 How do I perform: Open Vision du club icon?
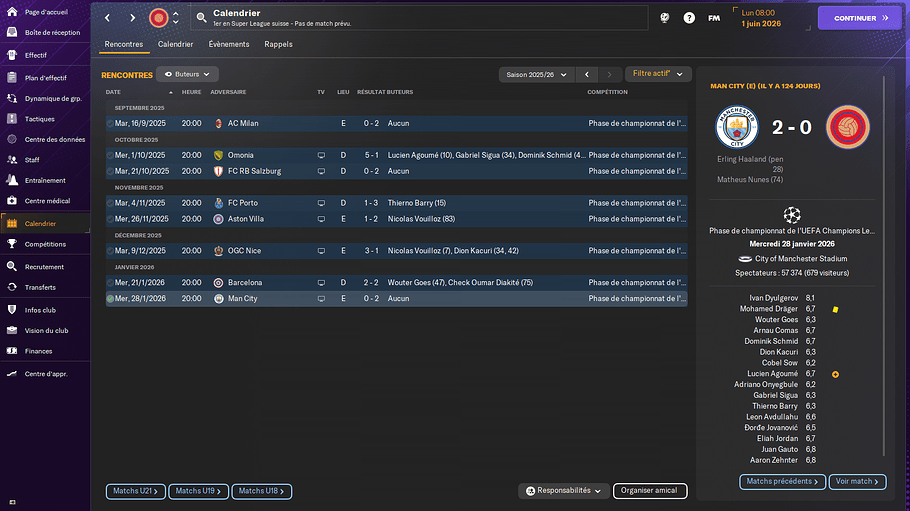pyautogui.click(x=12, y=330)
